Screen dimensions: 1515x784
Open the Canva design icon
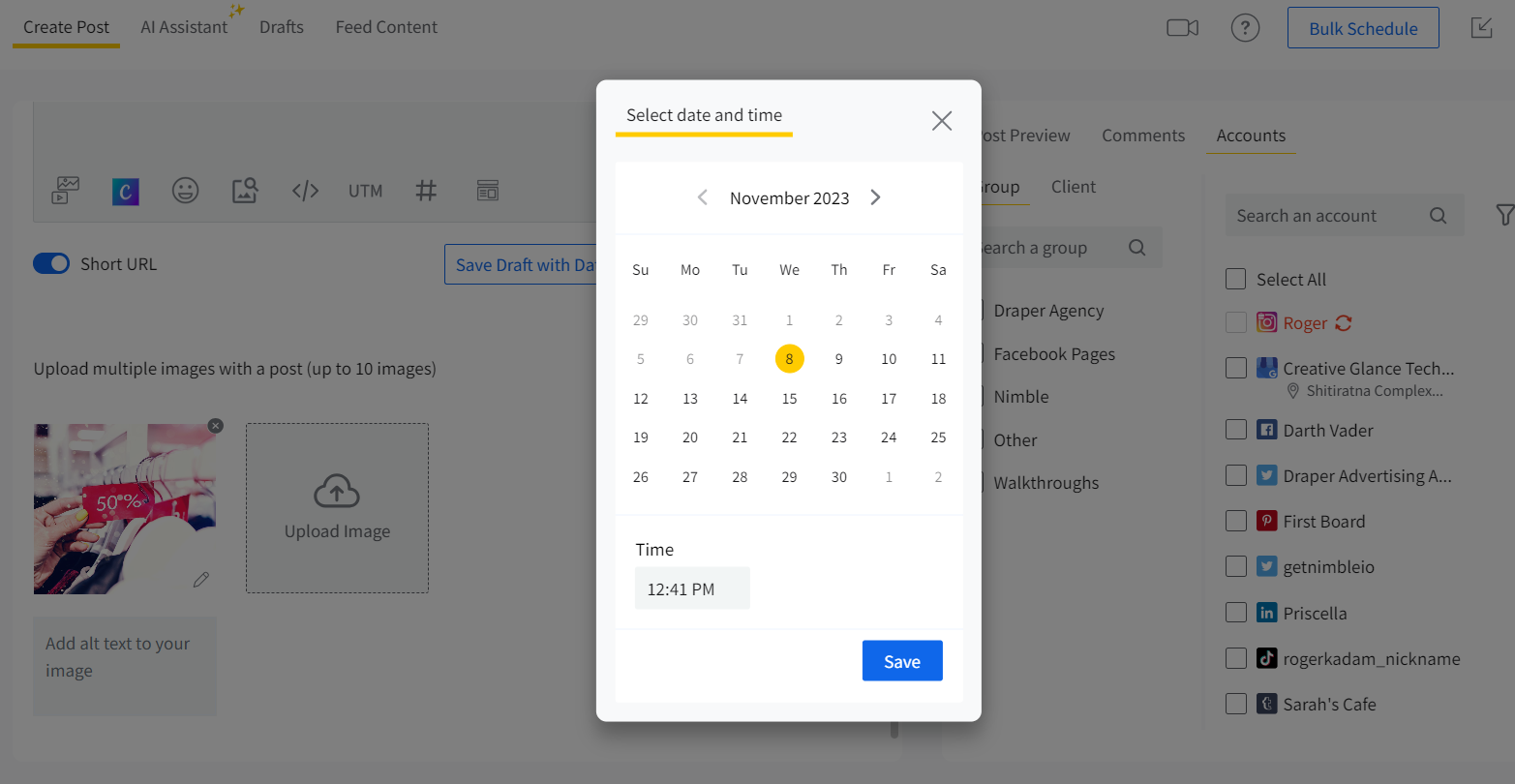(x=126, y=191)
